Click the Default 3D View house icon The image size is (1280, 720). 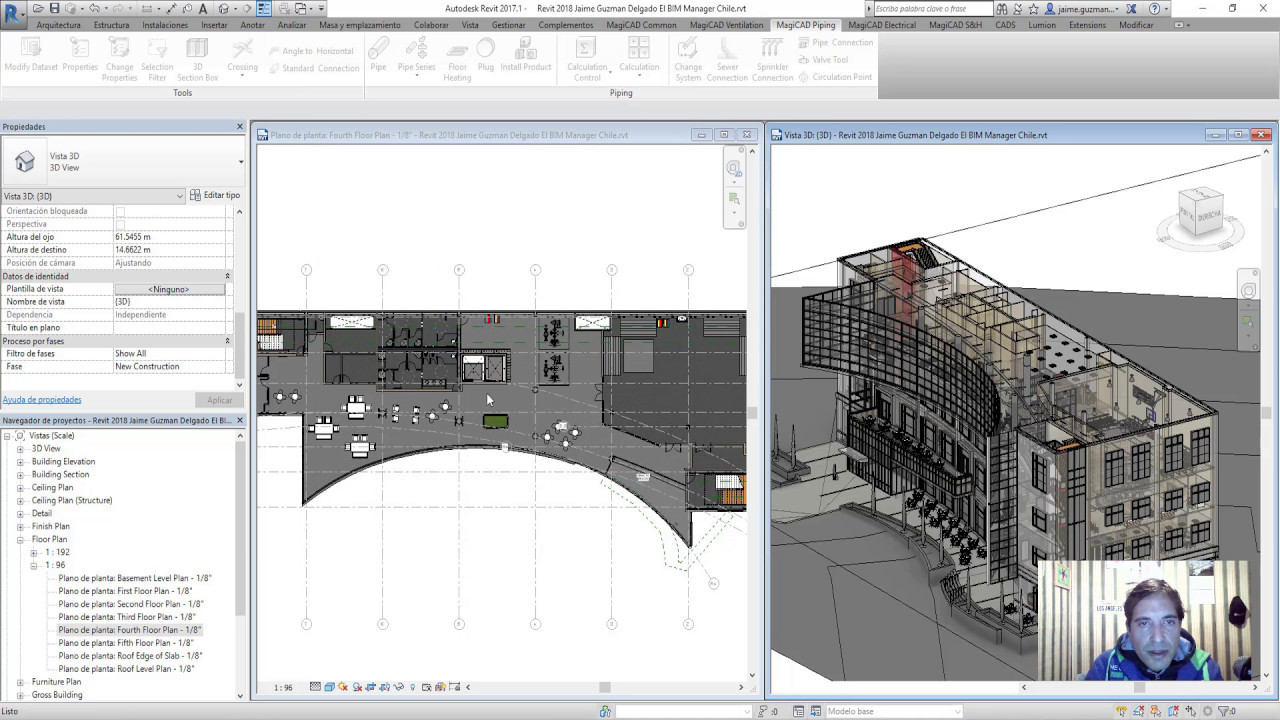224,8
